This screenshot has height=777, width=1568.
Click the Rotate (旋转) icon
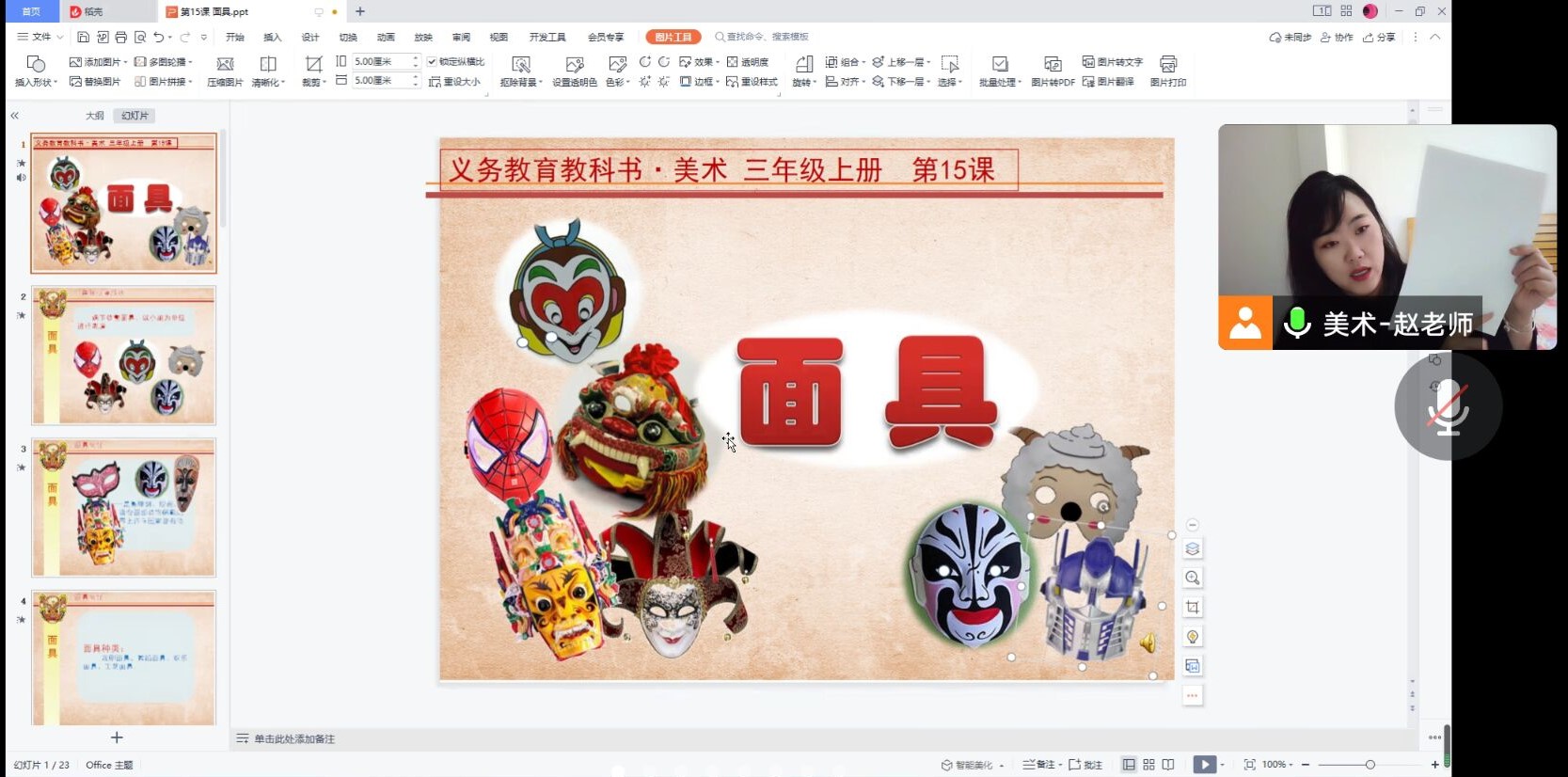point(804,64)
